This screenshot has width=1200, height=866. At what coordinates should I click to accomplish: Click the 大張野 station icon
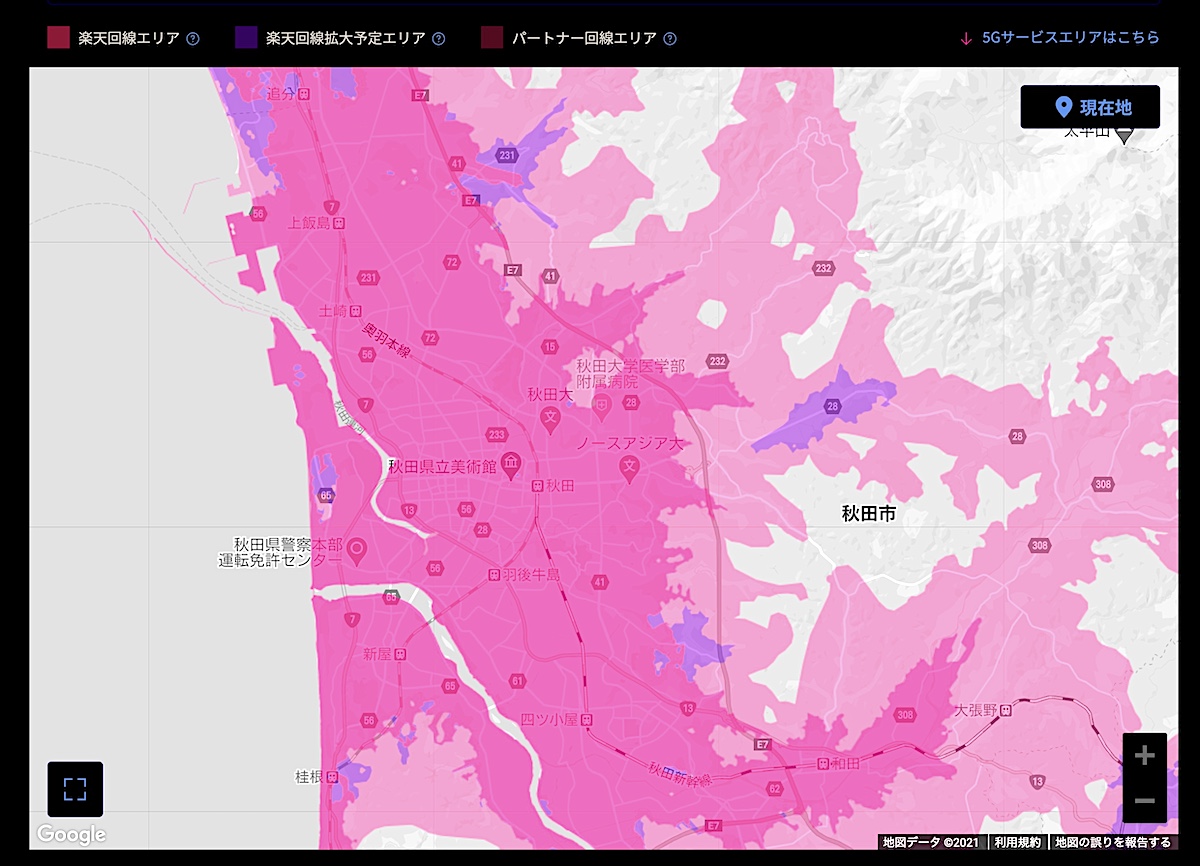tap(1007, 710)
